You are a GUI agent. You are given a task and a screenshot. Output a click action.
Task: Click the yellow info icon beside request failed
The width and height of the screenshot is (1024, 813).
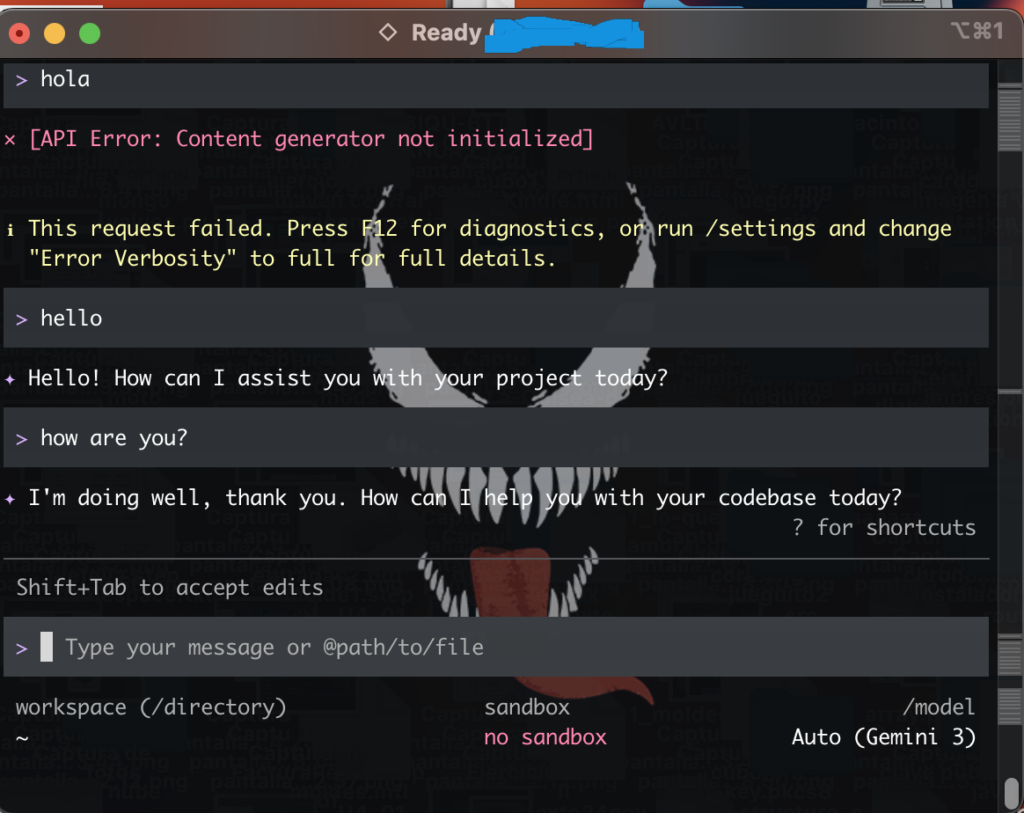[x=10, y=229]
